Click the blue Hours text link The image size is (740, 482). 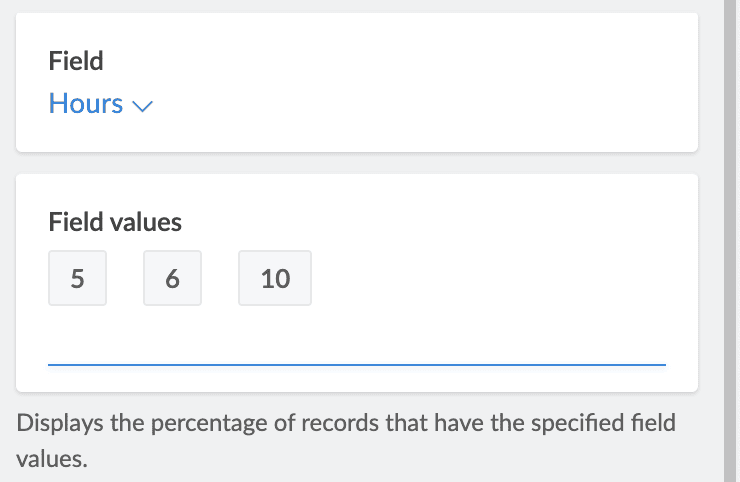coord(86,104)
